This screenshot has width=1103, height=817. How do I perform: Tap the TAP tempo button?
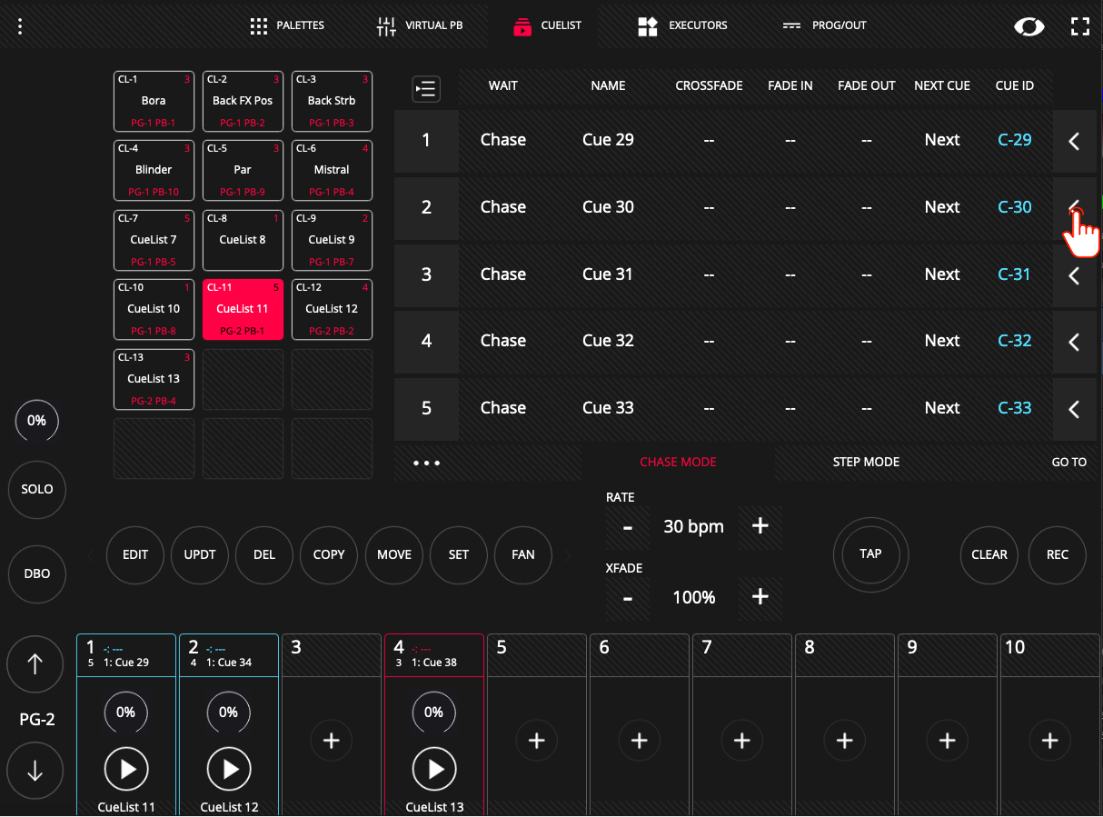tap(870, 555)
